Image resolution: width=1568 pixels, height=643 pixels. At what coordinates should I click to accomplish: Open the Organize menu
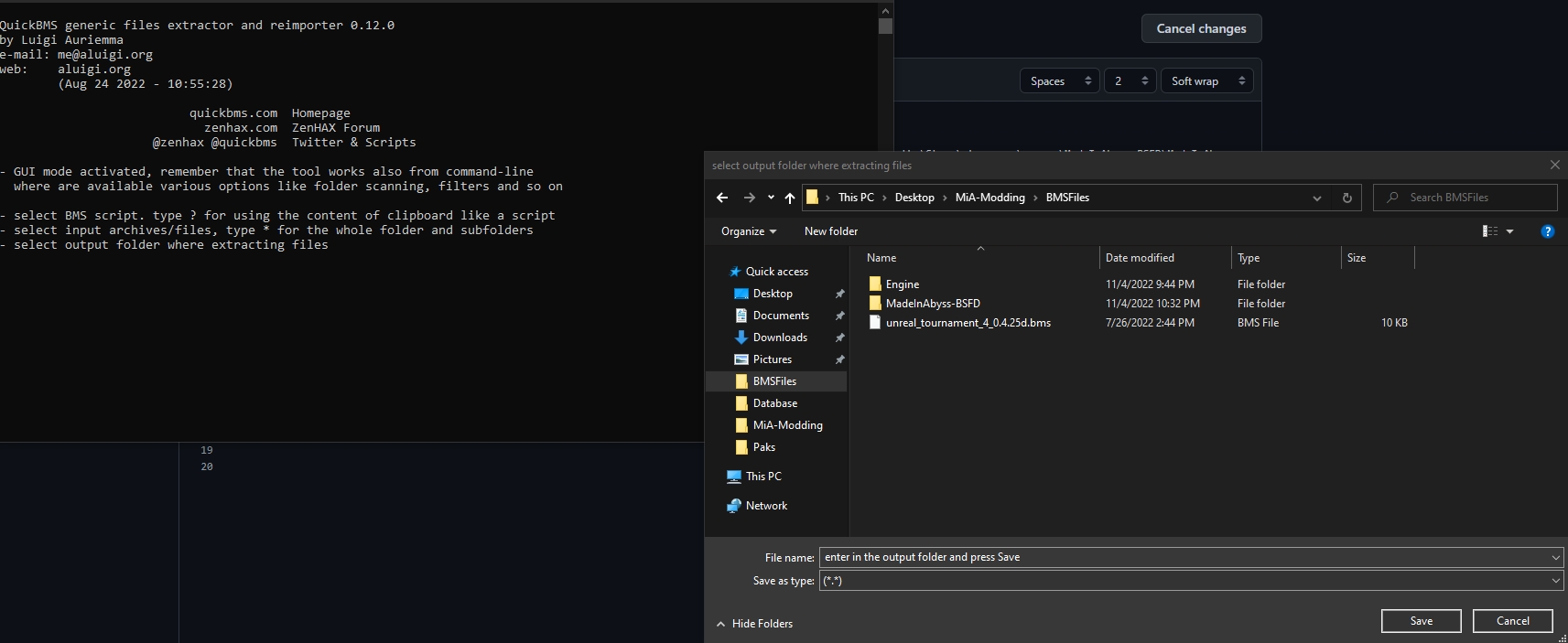(748, 231)
